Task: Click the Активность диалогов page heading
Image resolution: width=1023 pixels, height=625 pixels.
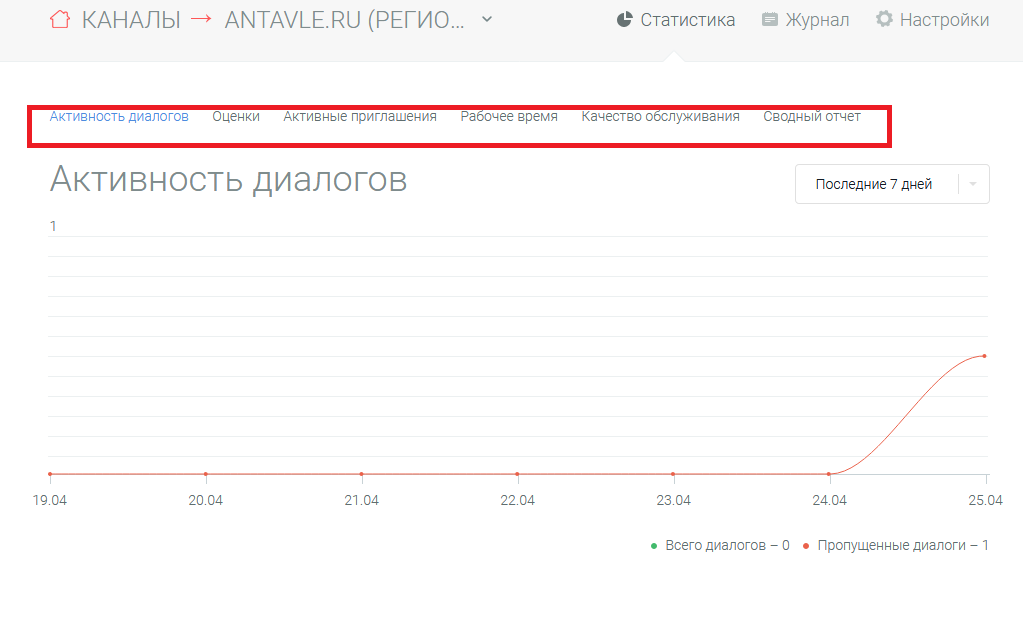Action: pos(228,179)
